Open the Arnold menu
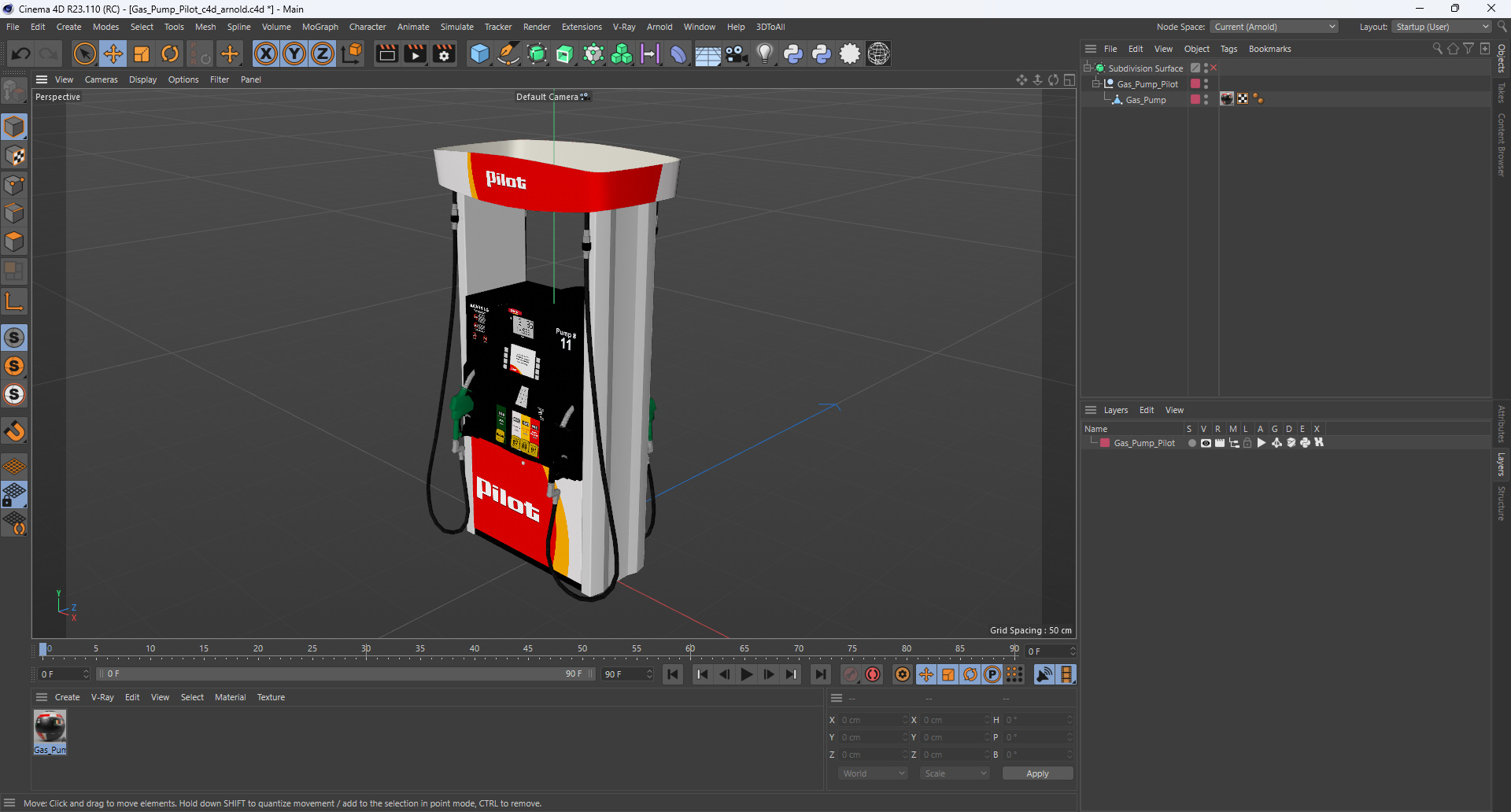The image size is (1511, 812). click(x=659, y=27)
